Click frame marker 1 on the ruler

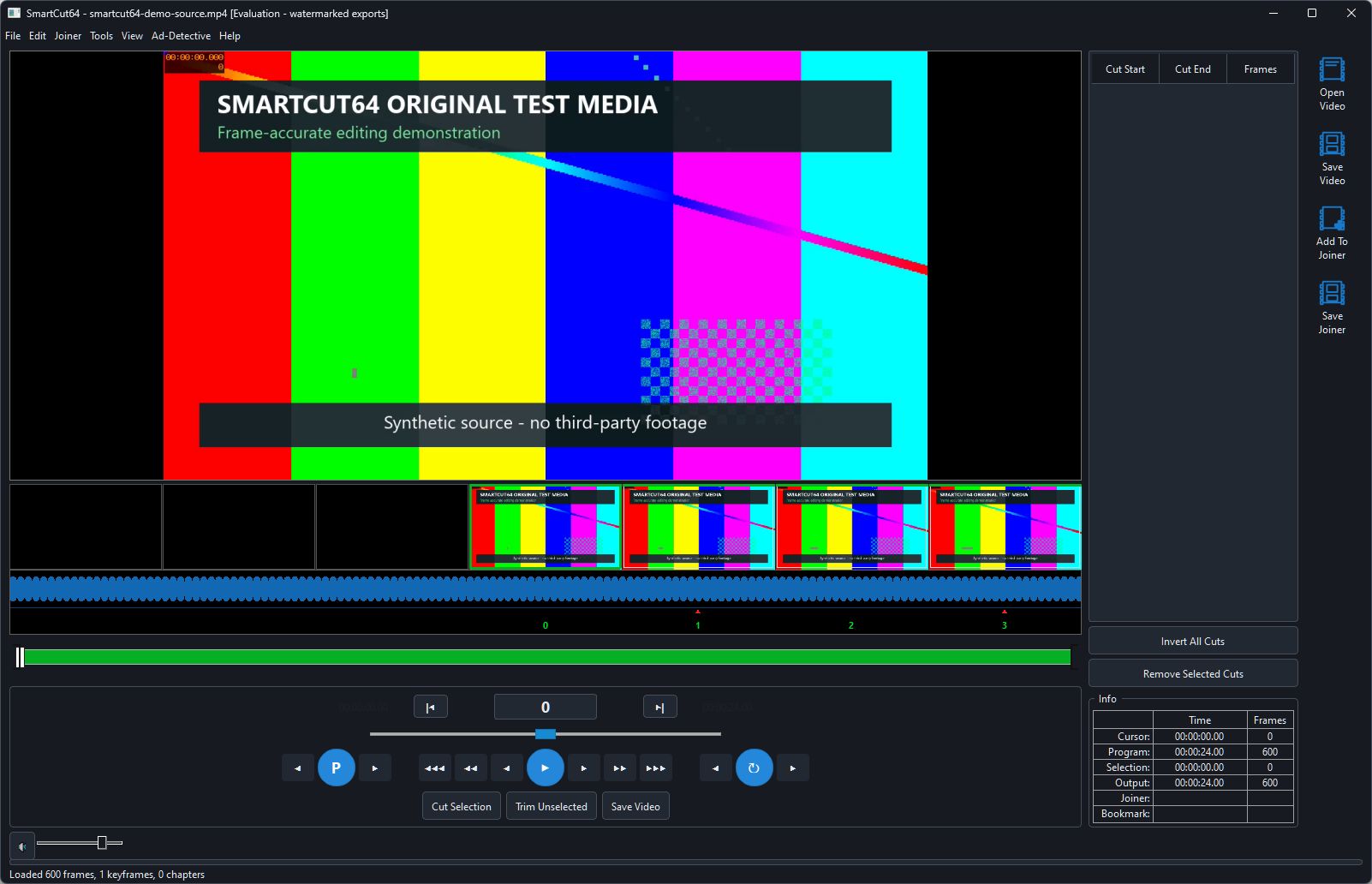[x=698, y=625]
